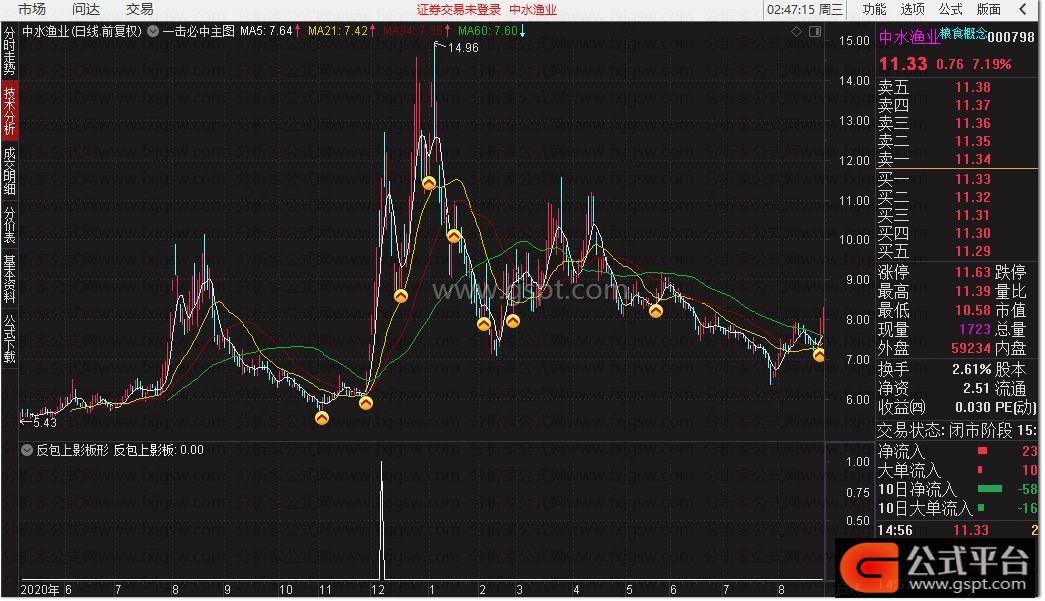The width and height of the screenshot is (1045, 601).
Task: Click 卖一 price 11.34
Action: coord(972,159)
